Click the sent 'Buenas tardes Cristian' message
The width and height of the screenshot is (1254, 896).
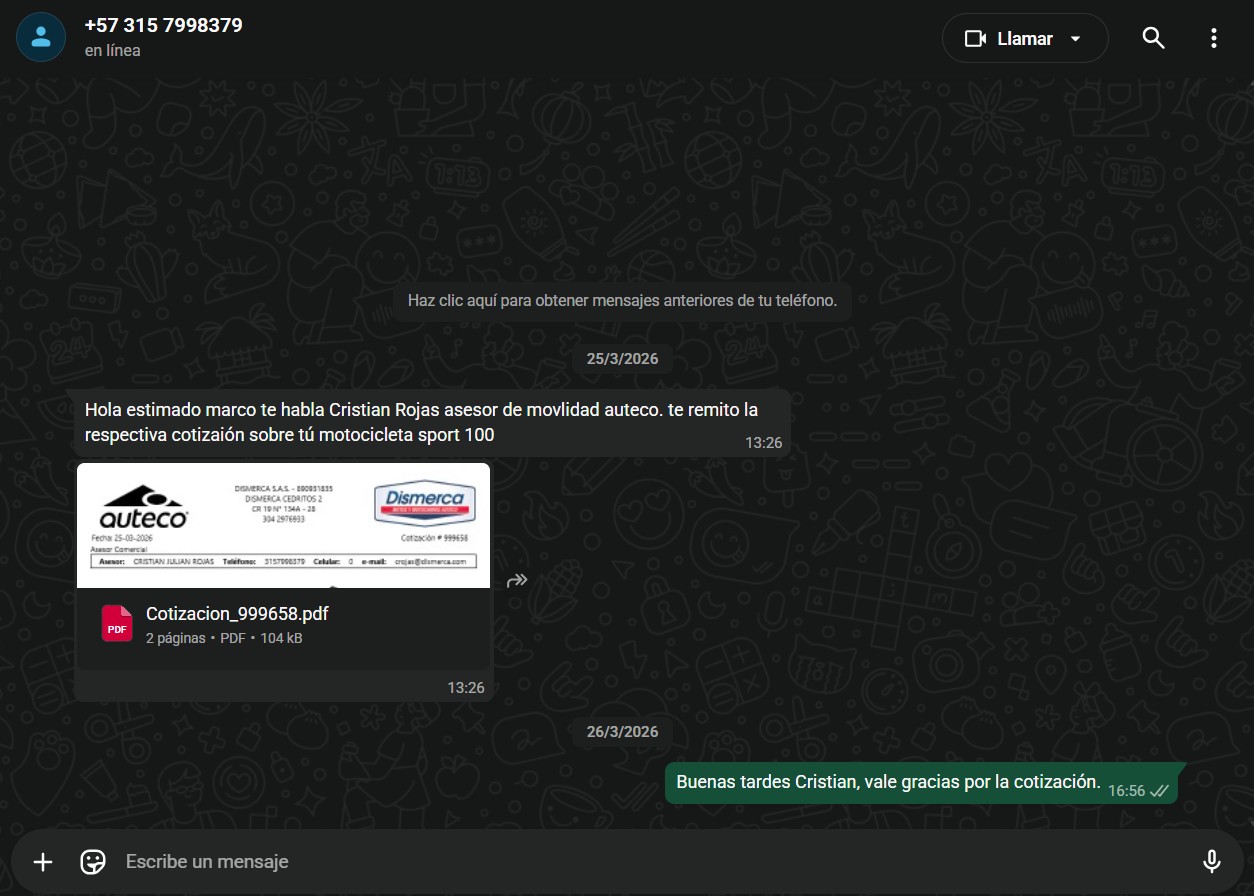pyautogui.click(x=888, y=782)
